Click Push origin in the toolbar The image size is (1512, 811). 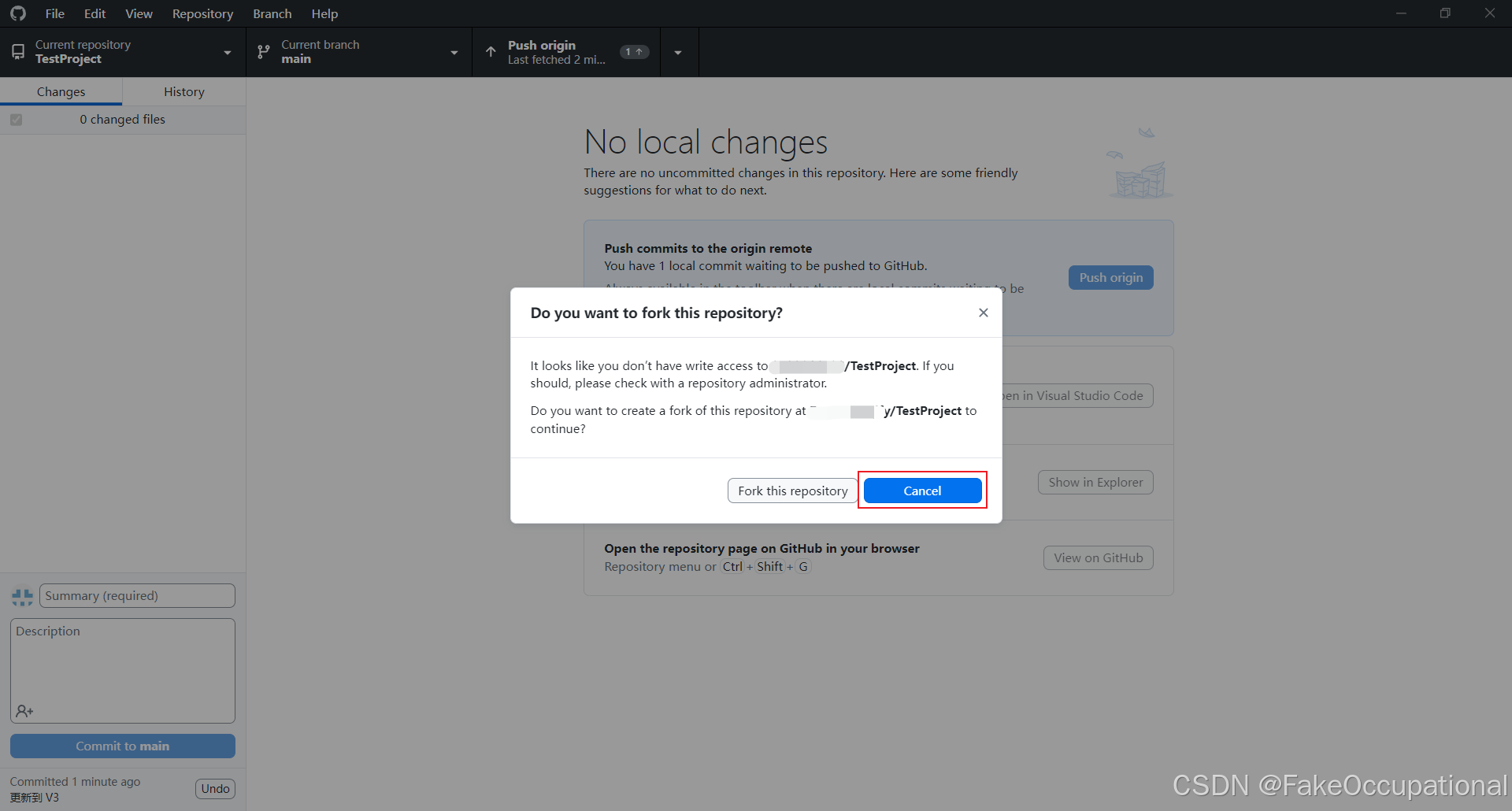pos(566,52)
